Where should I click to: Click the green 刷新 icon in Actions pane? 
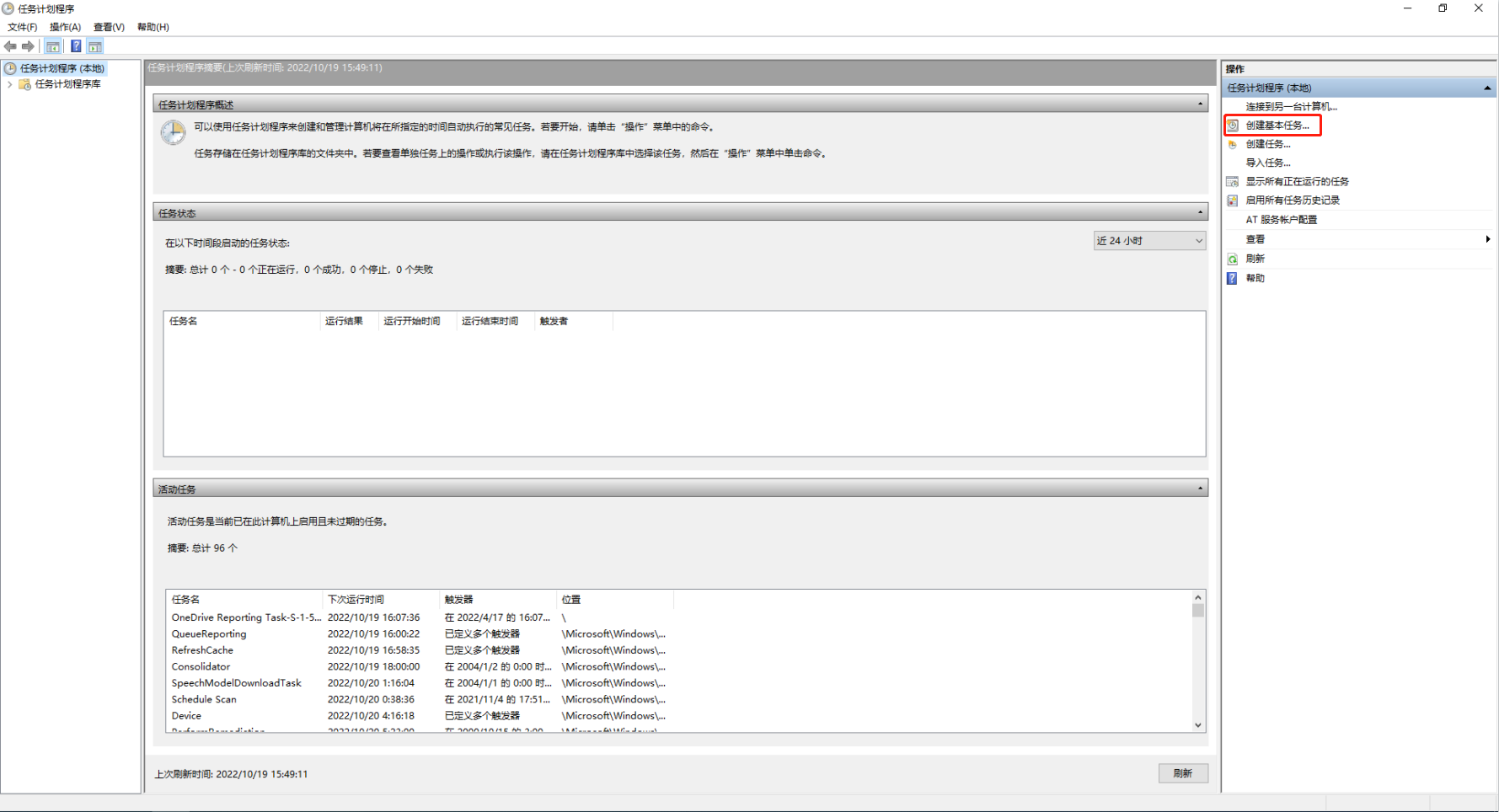pyautogui.click(x=1233, y=259)
